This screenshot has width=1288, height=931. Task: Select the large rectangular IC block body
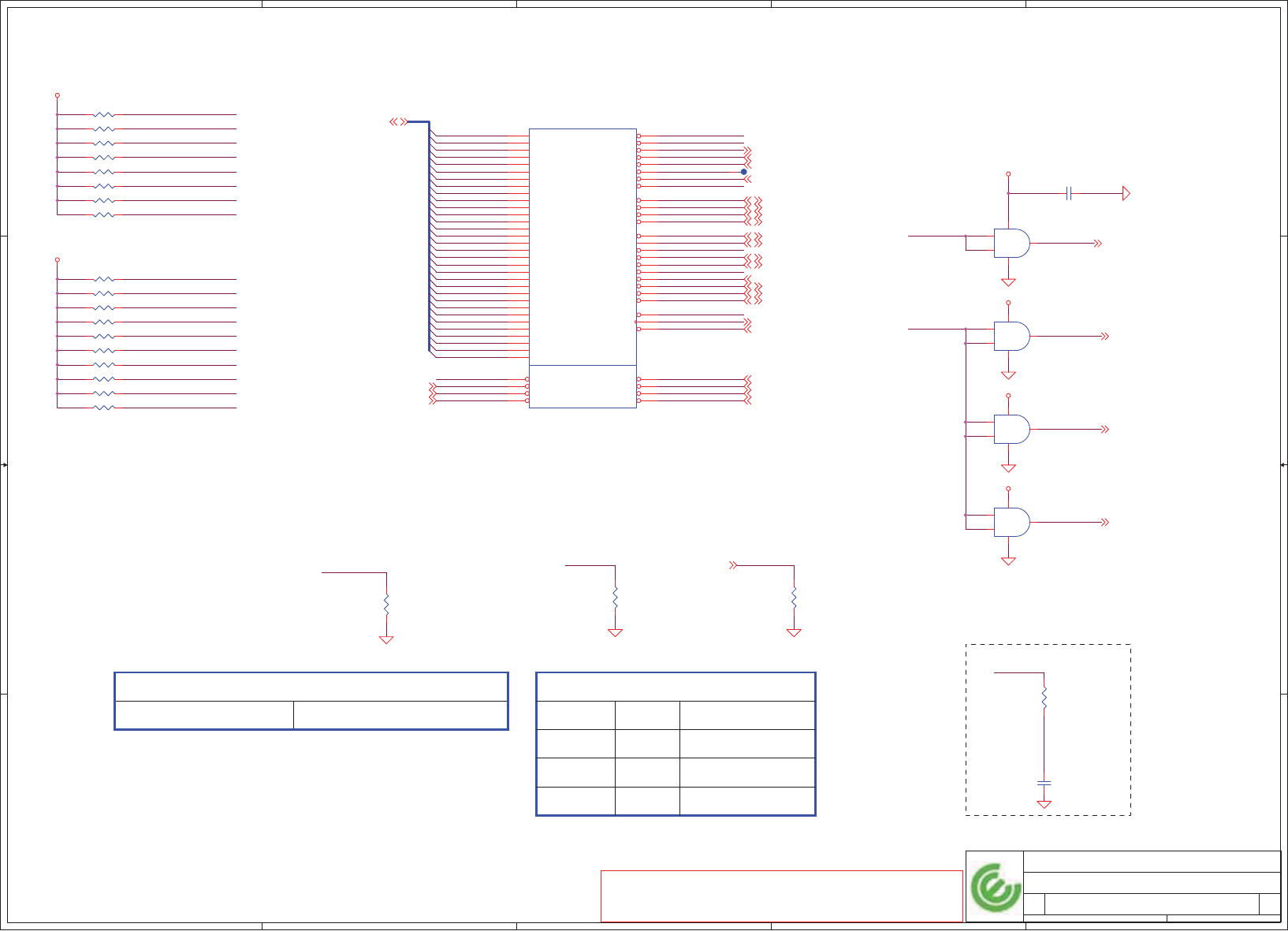pos(583,268)
